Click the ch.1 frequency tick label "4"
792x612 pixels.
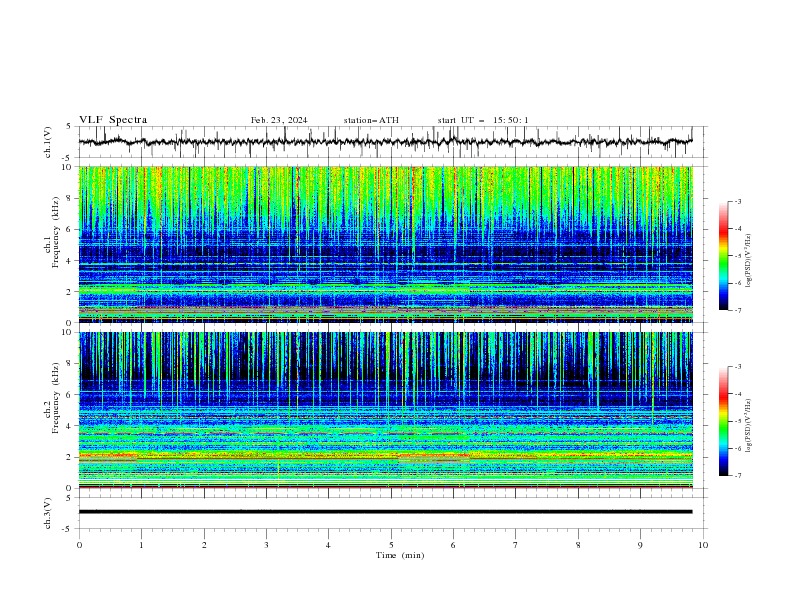[x=69, y=261]
